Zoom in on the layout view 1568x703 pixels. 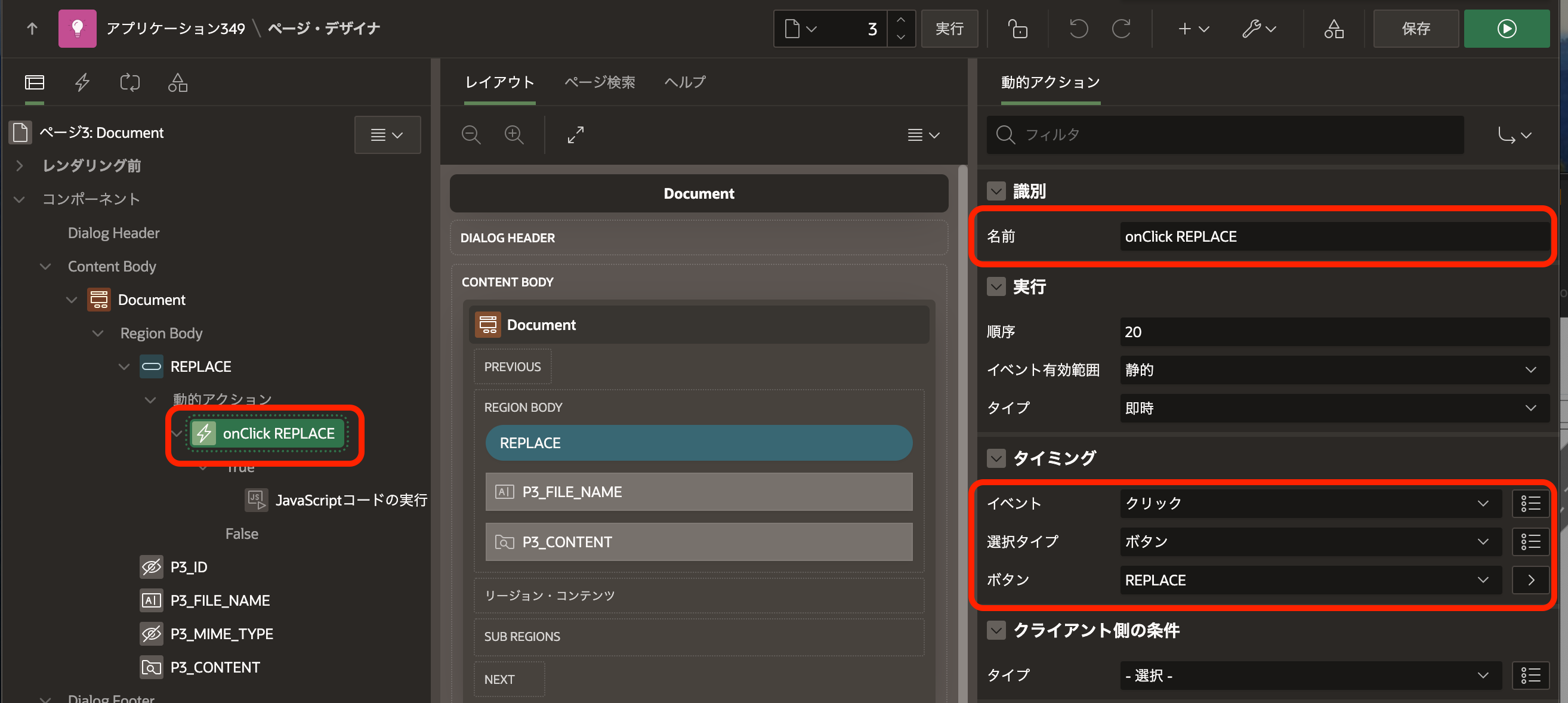(x=514, y=134)
